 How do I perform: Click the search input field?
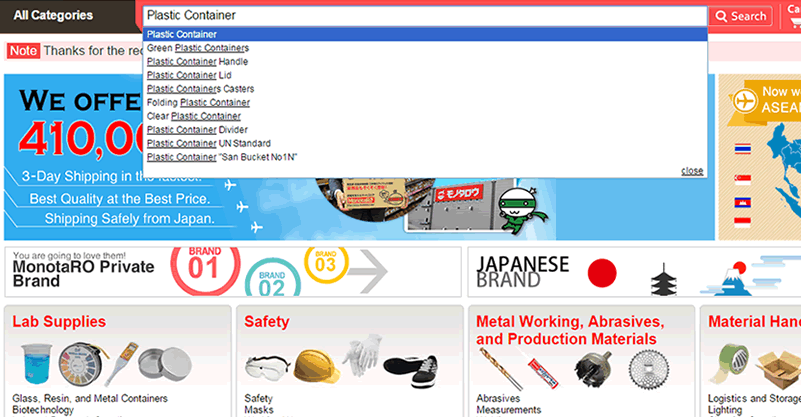pos(425,15)
